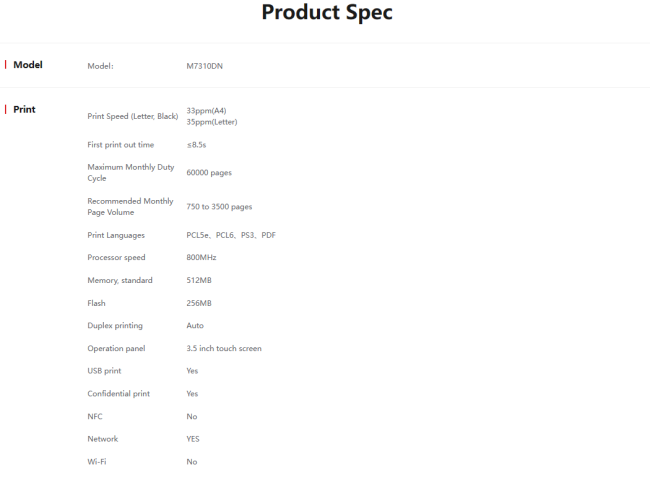Click the Print Languages label
The height and width of the screenshot is (483, 650).
pyautogui.click(x=116, y=235)
